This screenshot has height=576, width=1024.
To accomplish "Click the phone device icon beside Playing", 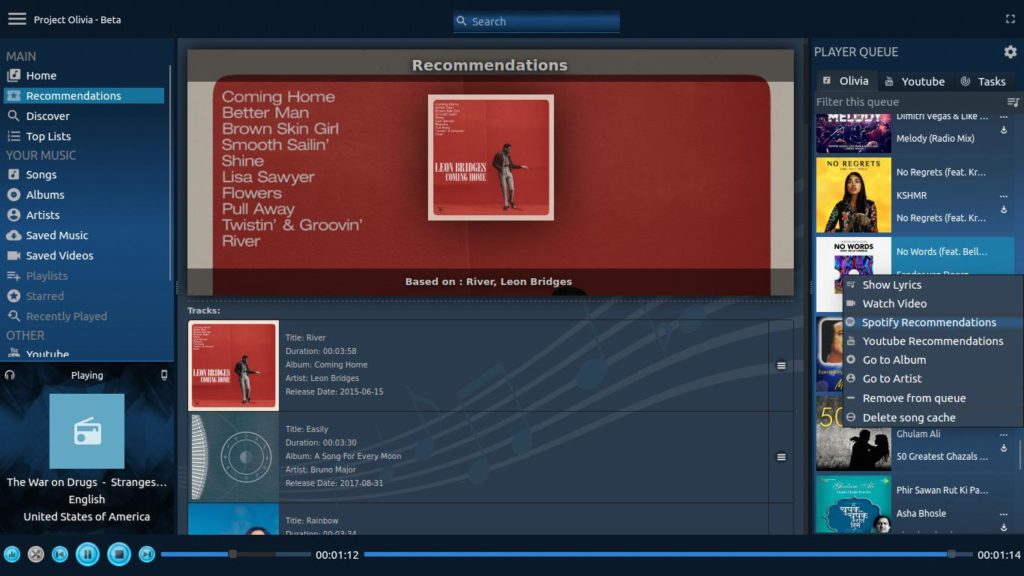I will tap(164, 375).
